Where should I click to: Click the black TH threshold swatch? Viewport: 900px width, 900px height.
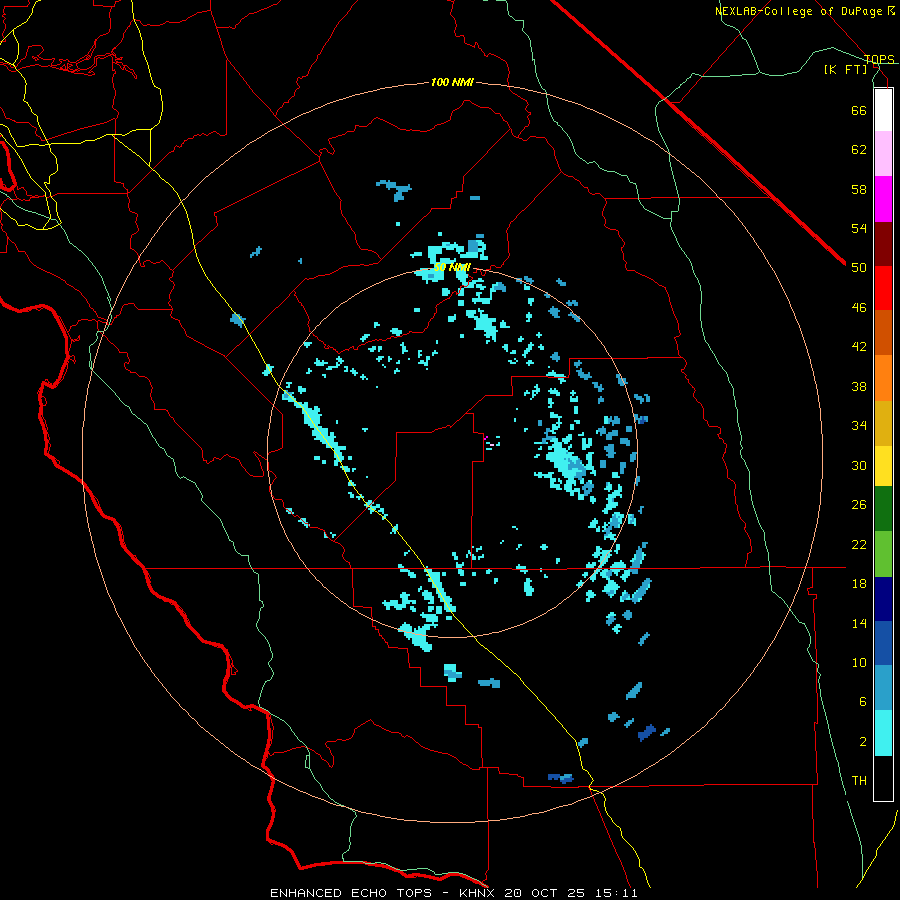[883, 778]
